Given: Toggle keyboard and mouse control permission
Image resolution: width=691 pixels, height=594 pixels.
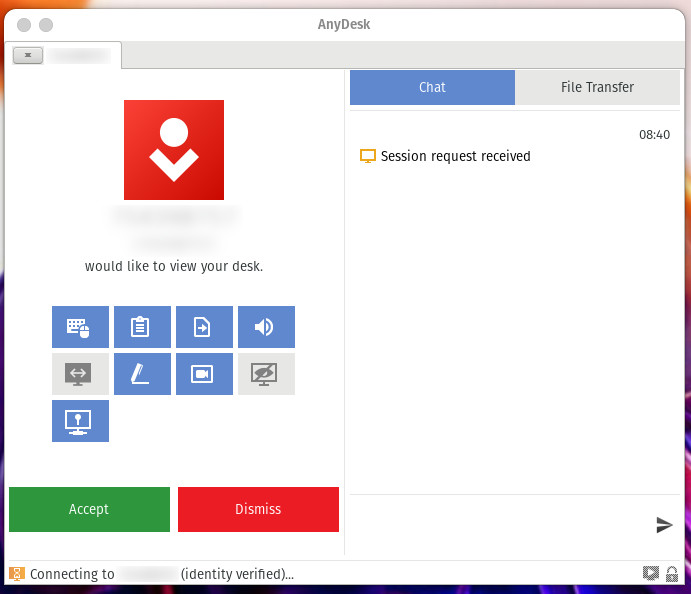Looking at the screenshot, I should click(80, 327).
